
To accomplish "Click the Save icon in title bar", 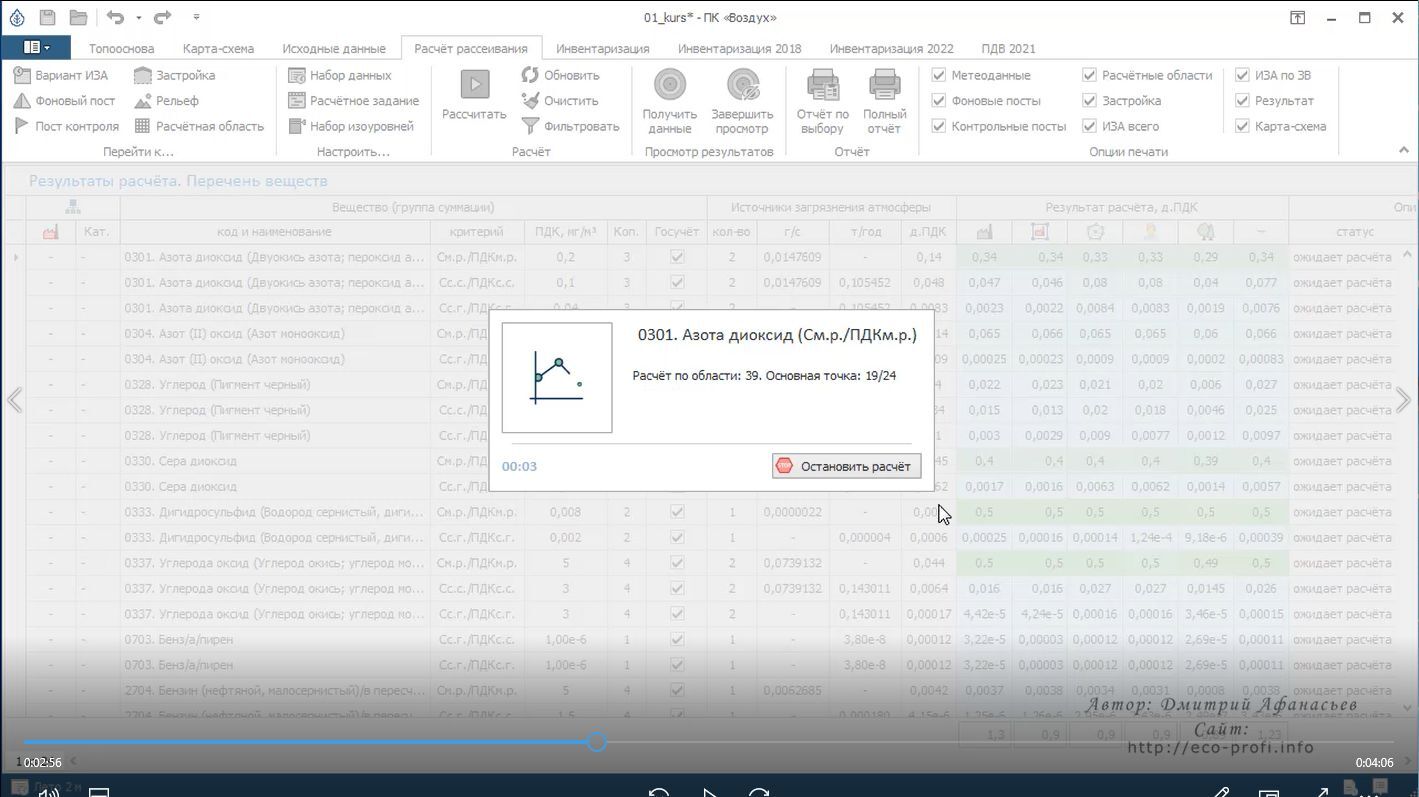I will click(x=47, y=17).
